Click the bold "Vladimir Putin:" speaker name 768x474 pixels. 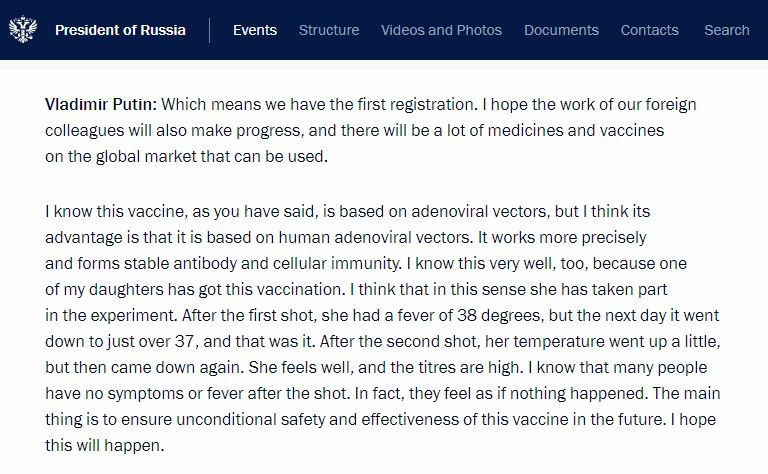point(101,104)
